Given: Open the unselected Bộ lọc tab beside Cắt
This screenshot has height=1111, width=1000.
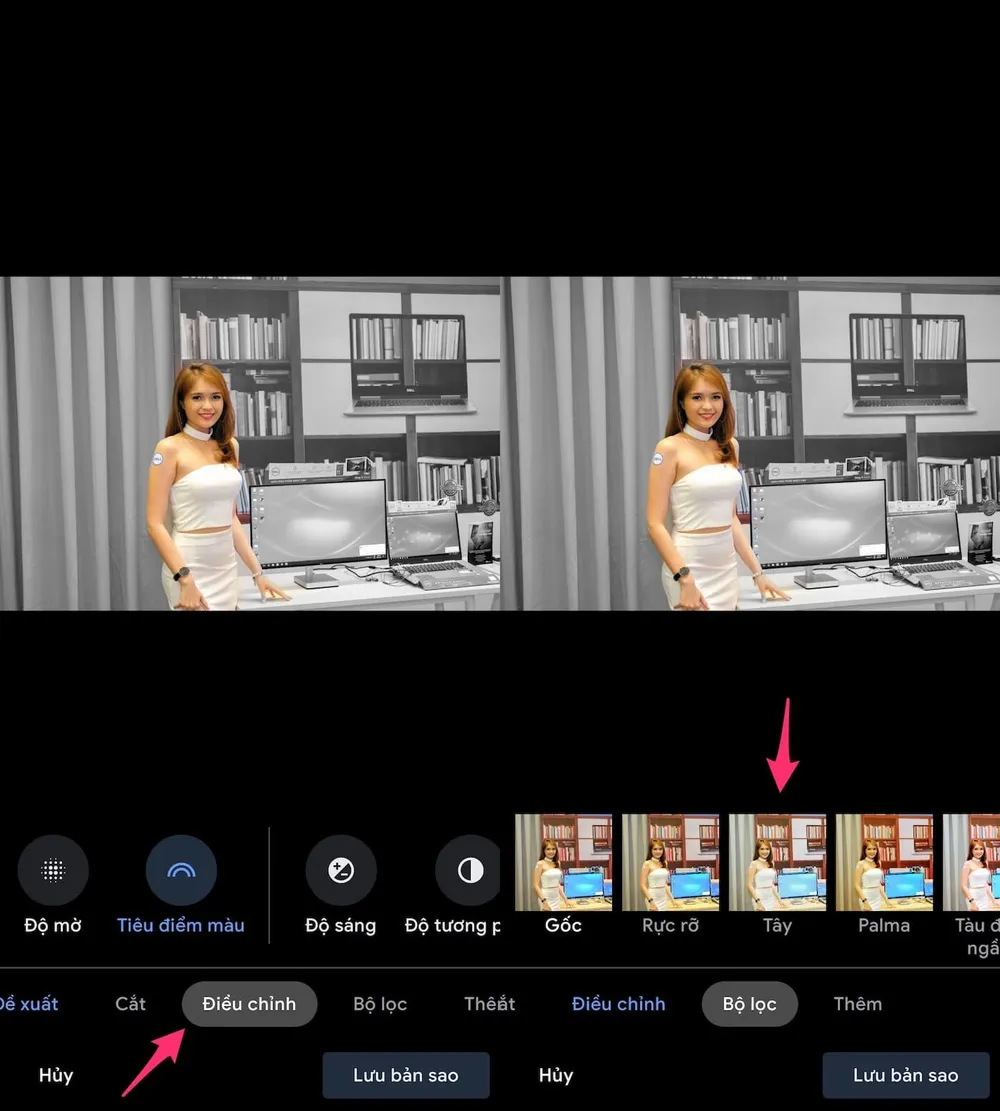Looking at the screenshot, I should tap(380, 1004).
